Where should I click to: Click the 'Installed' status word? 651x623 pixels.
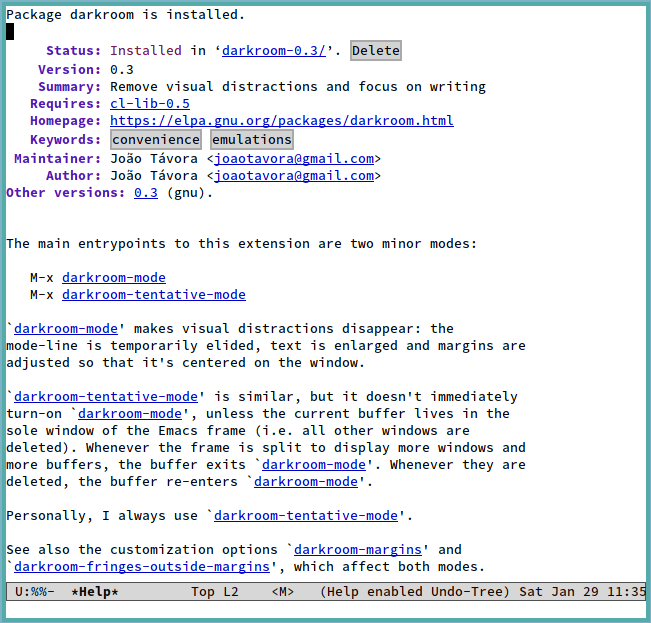tap(146, 51)
